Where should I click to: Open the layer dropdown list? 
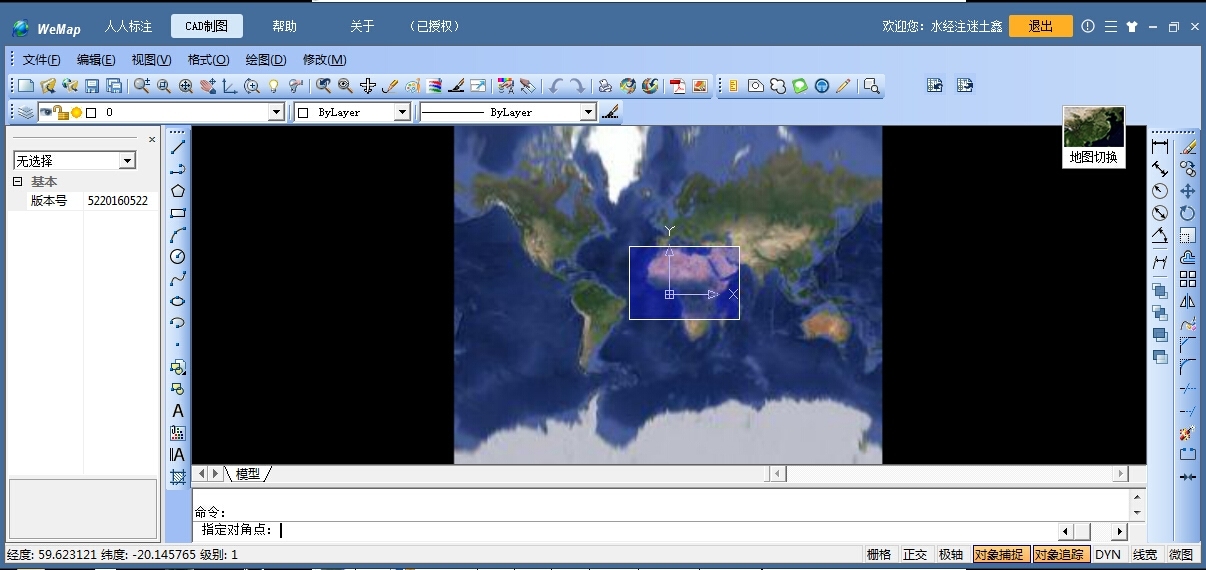tap(277, 113)
